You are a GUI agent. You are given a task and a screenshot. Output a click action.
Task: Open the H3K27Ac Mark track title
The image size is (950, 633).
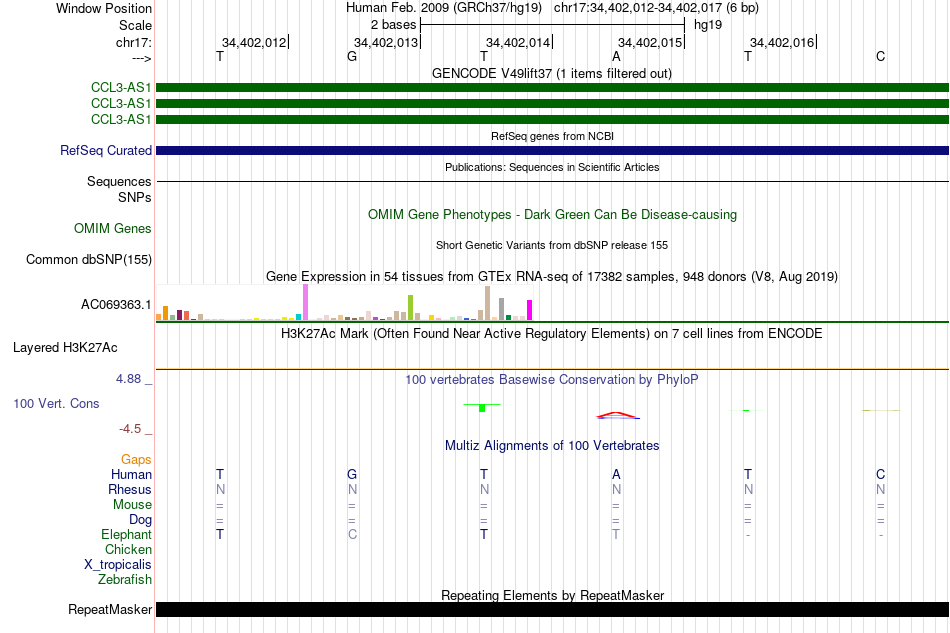click(x=552, y=334)
